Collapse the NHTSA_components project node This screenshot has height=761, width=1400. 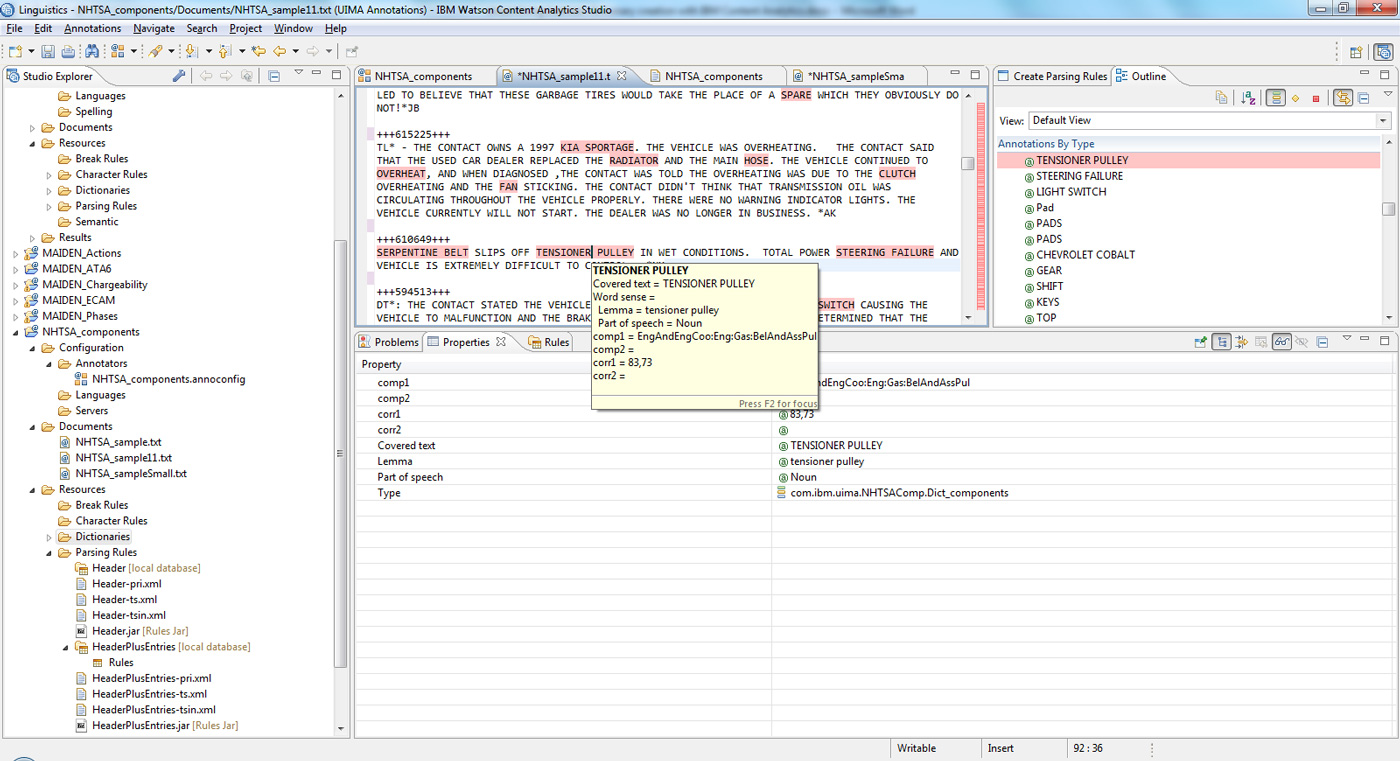point(15,332)
